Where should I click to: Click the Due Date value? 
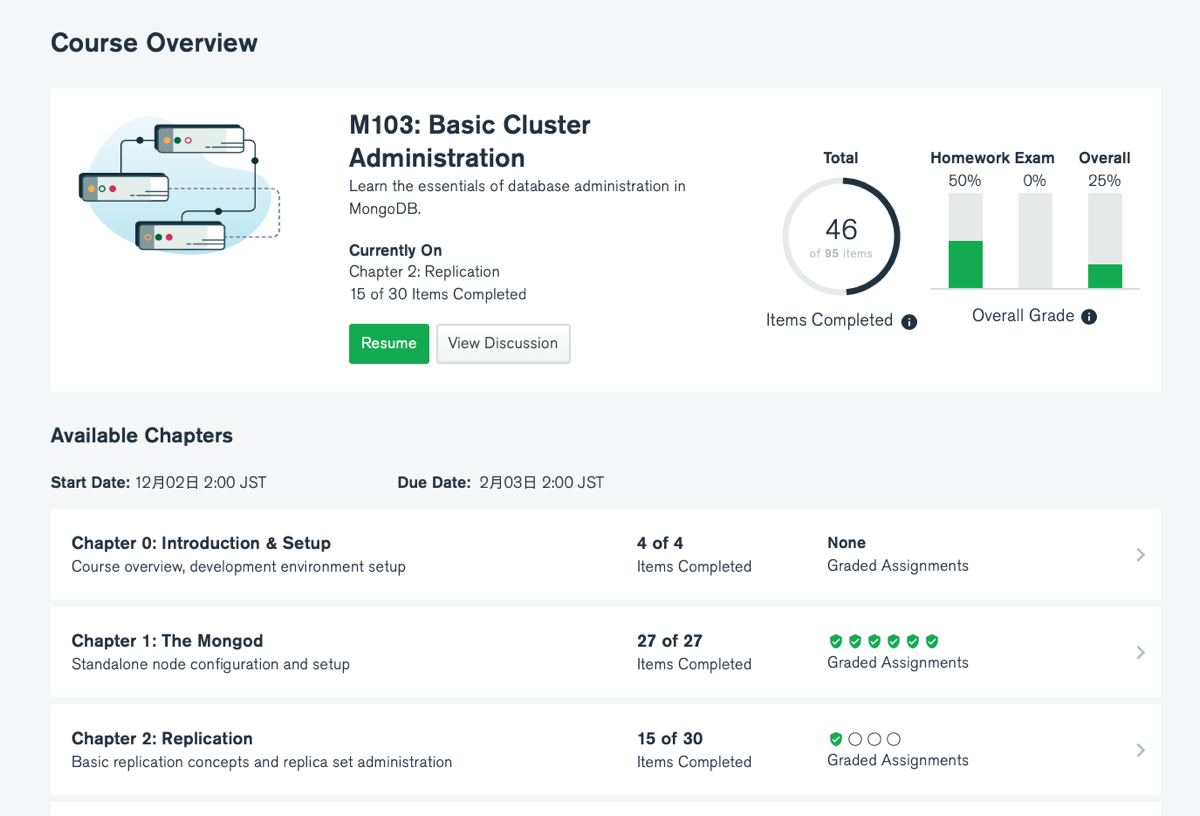(x=542, y=482)
